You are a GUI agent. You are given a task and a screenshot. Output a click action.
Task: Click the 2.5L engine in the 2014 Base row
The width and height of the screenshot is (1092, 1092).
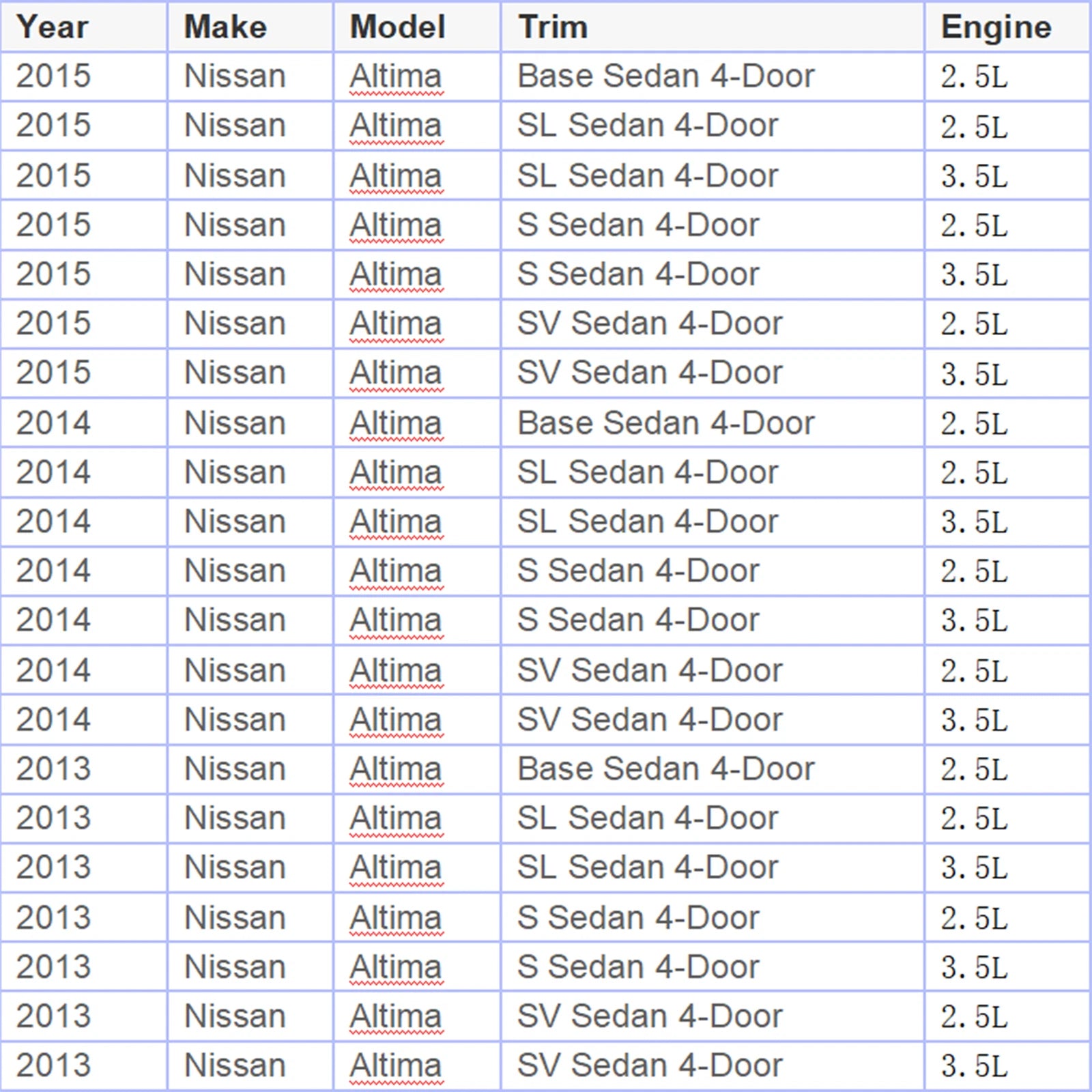click(974, 425)
